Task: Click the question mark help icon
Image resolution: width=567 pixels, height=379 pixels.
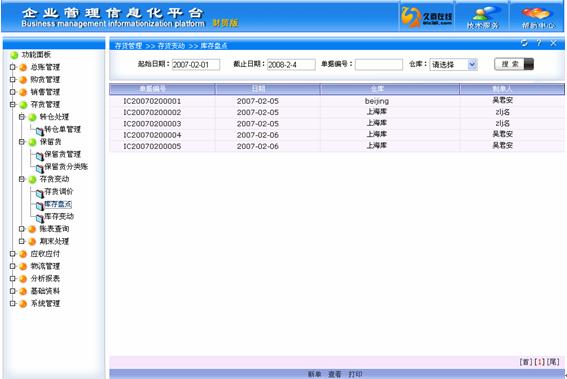Action: point(539,43)
